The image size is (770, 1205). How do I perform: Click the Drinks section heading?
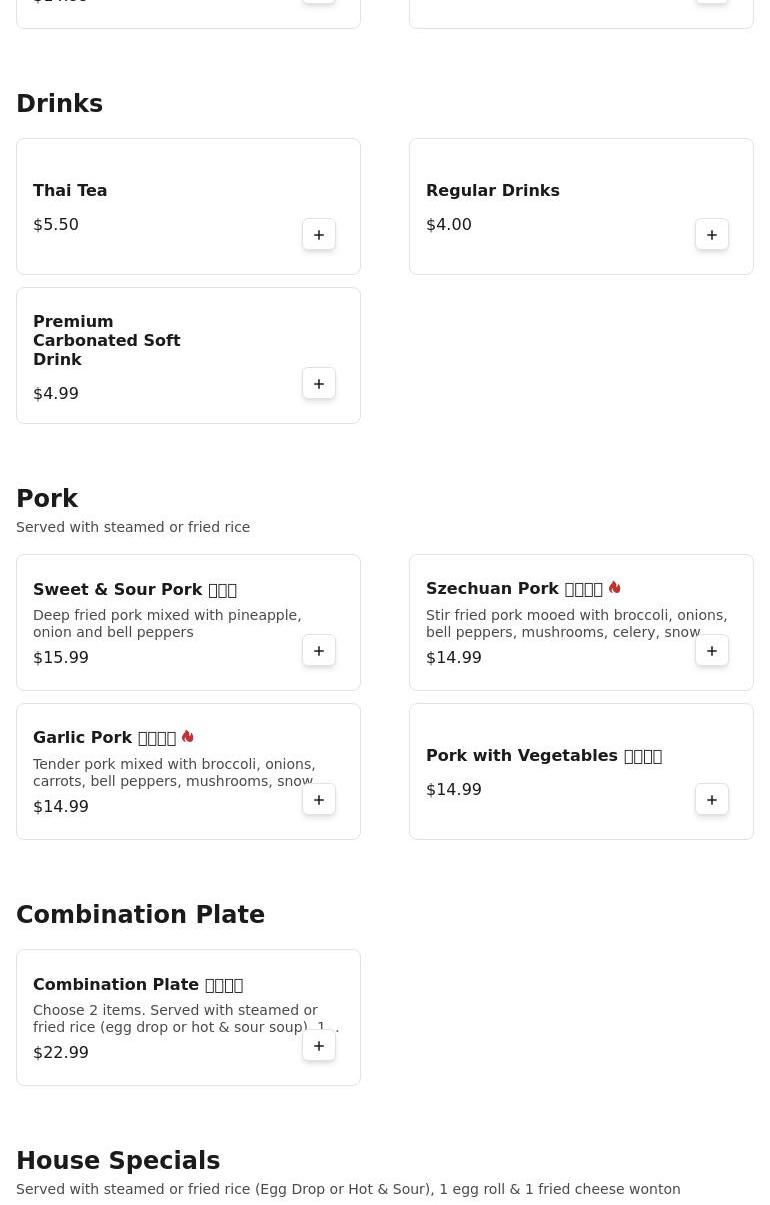pyautogui.click(x=59, y=104)
